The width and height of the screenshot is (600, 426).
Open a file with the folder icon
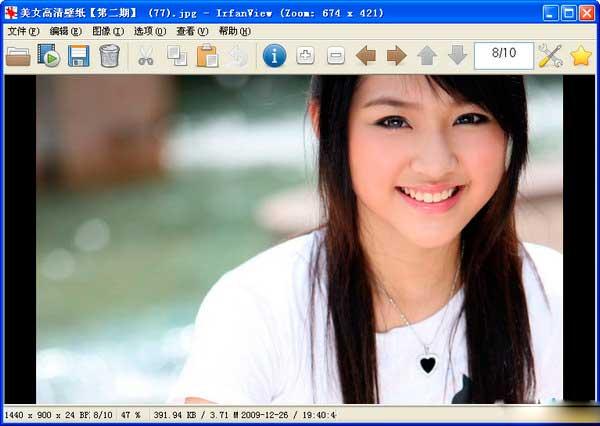(18, 56)
